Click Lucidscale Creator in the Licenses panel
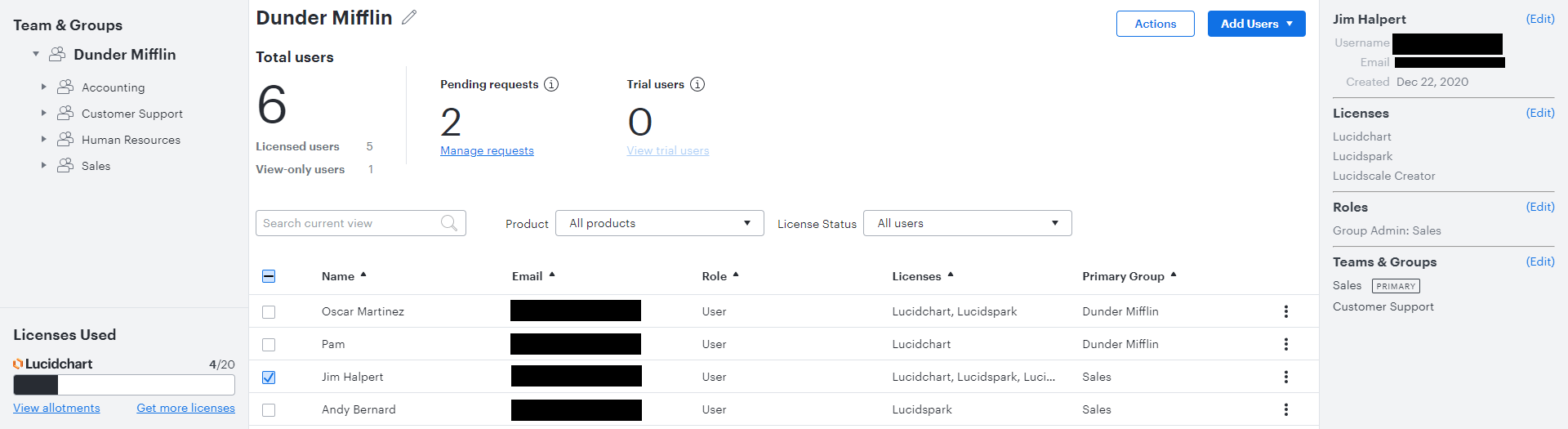Viewport: 1568px width, 429px height. pyautogui.click(x=1383, y=176)
